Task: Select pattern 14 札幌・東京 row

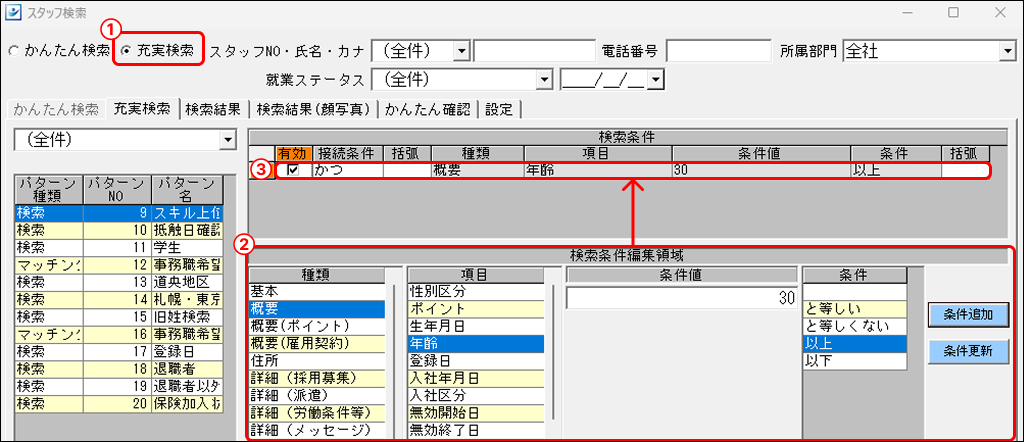Action: point(118,300)
